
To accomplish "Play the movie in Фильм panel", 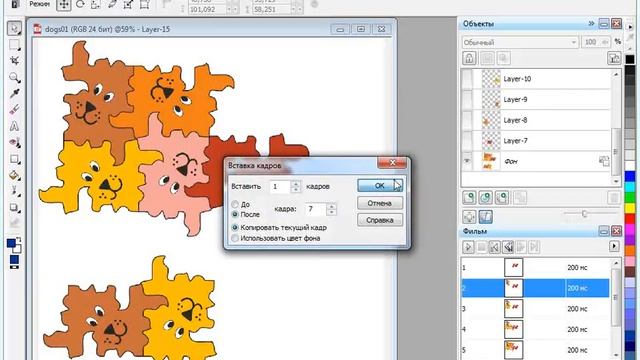I will [468, 247].
